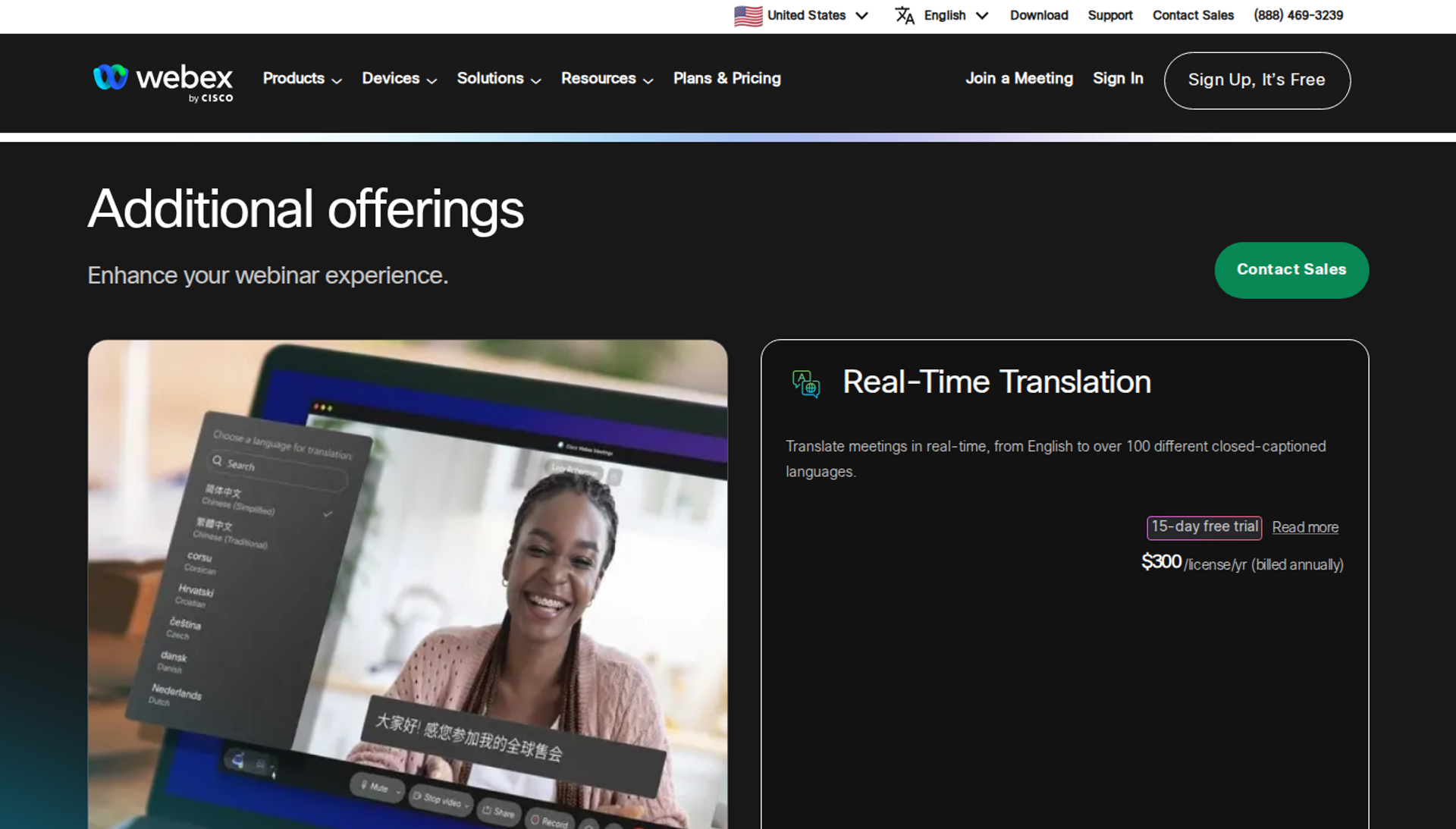Screen dimensions: 1456x829
Task: Open the United States region dropdown
Action: tap(801, 16)
